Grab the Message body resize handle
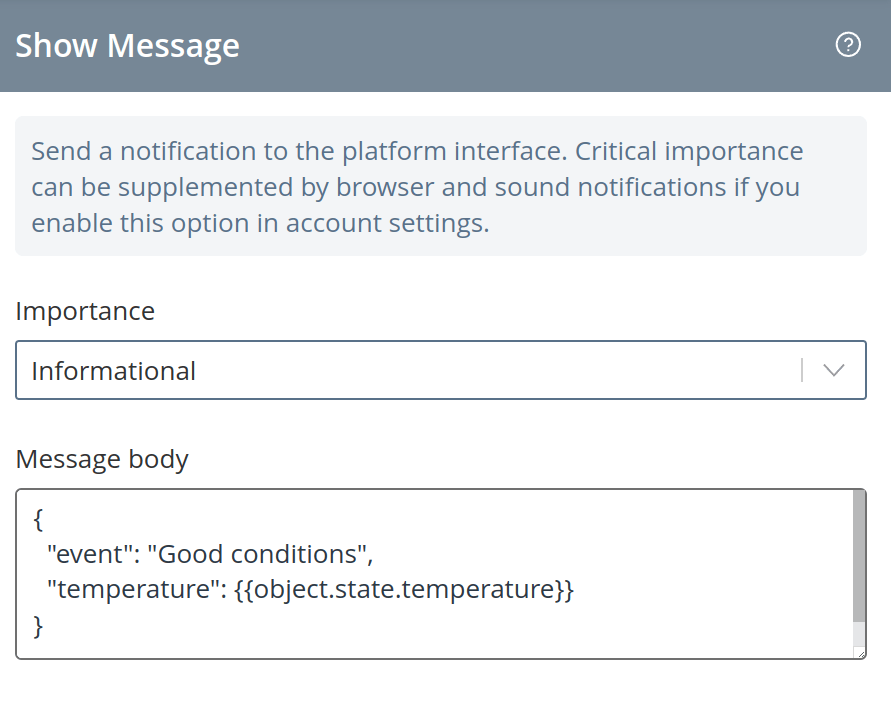This screenshot has height=719, width=891. [860, 654]
